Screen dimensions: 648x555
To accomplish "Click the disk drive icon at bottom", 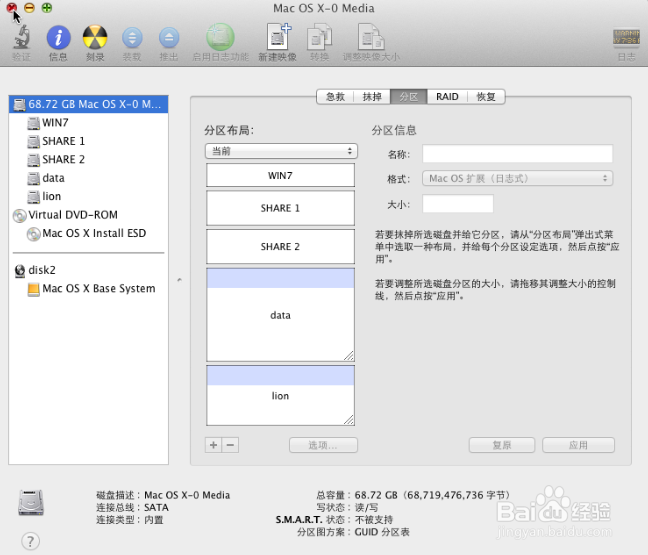I will click(31, 503).
